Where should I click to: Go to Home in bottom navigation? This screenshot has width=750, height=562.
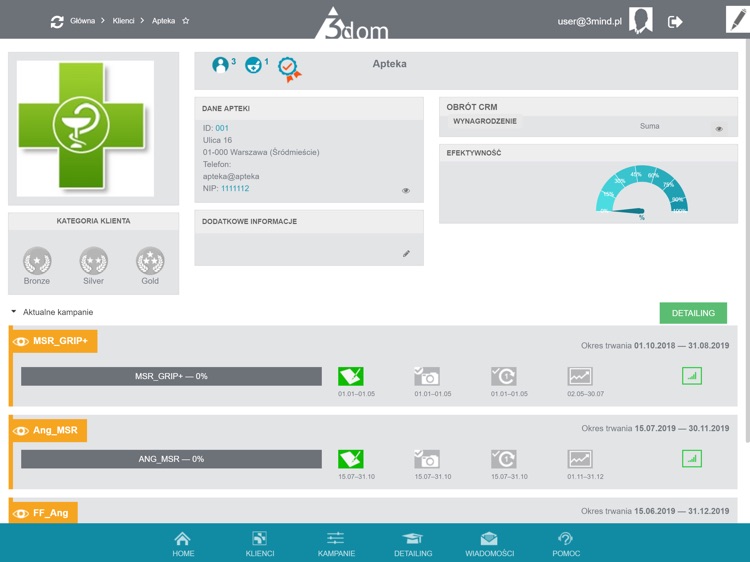(x=183, y=544)
